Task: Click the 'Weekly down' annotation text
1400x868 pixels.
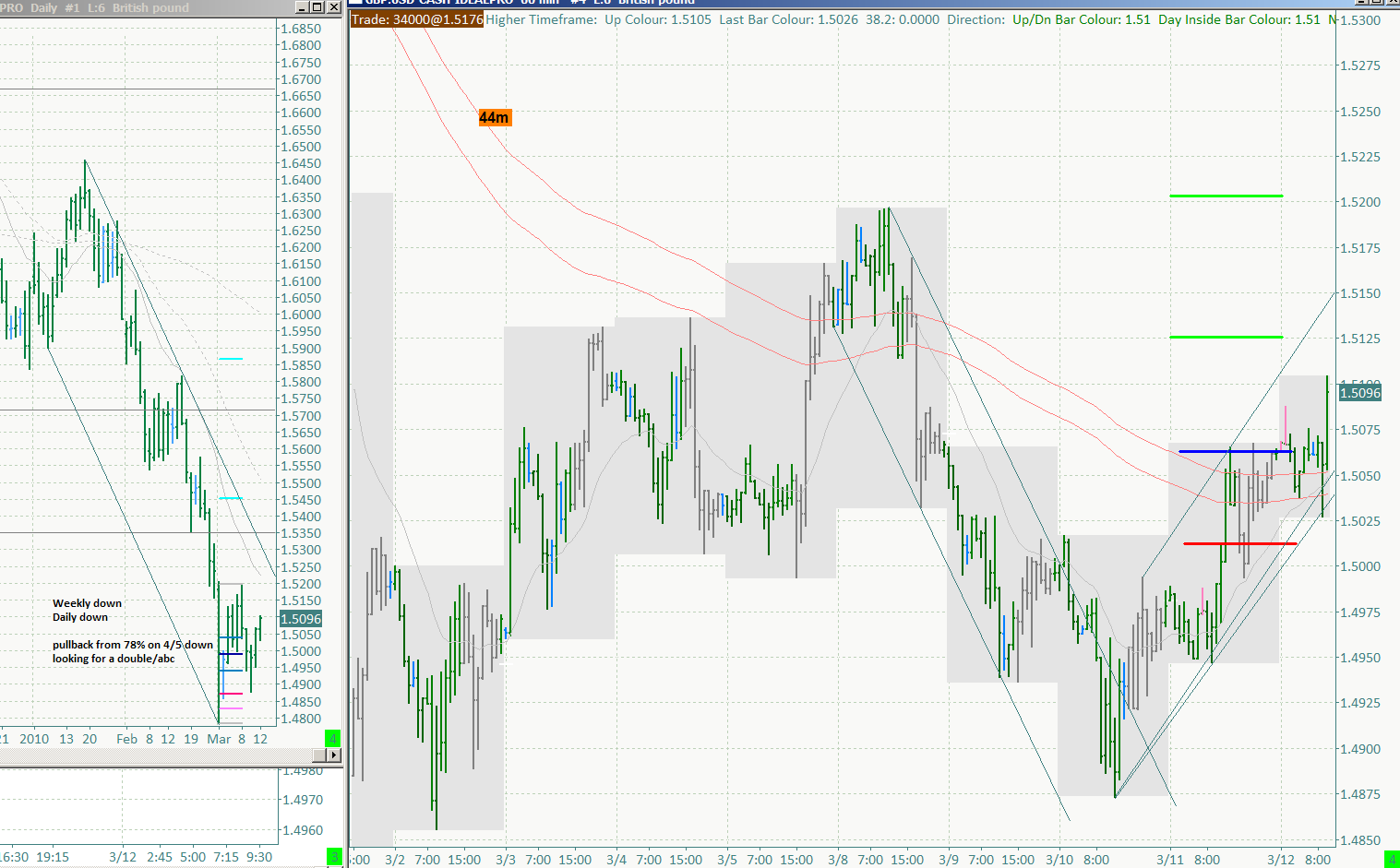Action: click(87, 603)
